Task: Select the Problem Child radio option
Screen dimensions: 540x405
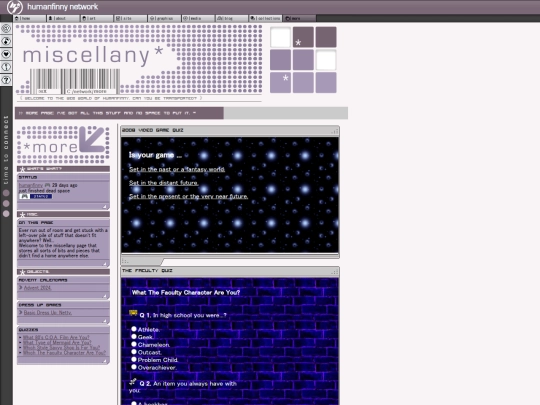Action: [x=134, y=359]
